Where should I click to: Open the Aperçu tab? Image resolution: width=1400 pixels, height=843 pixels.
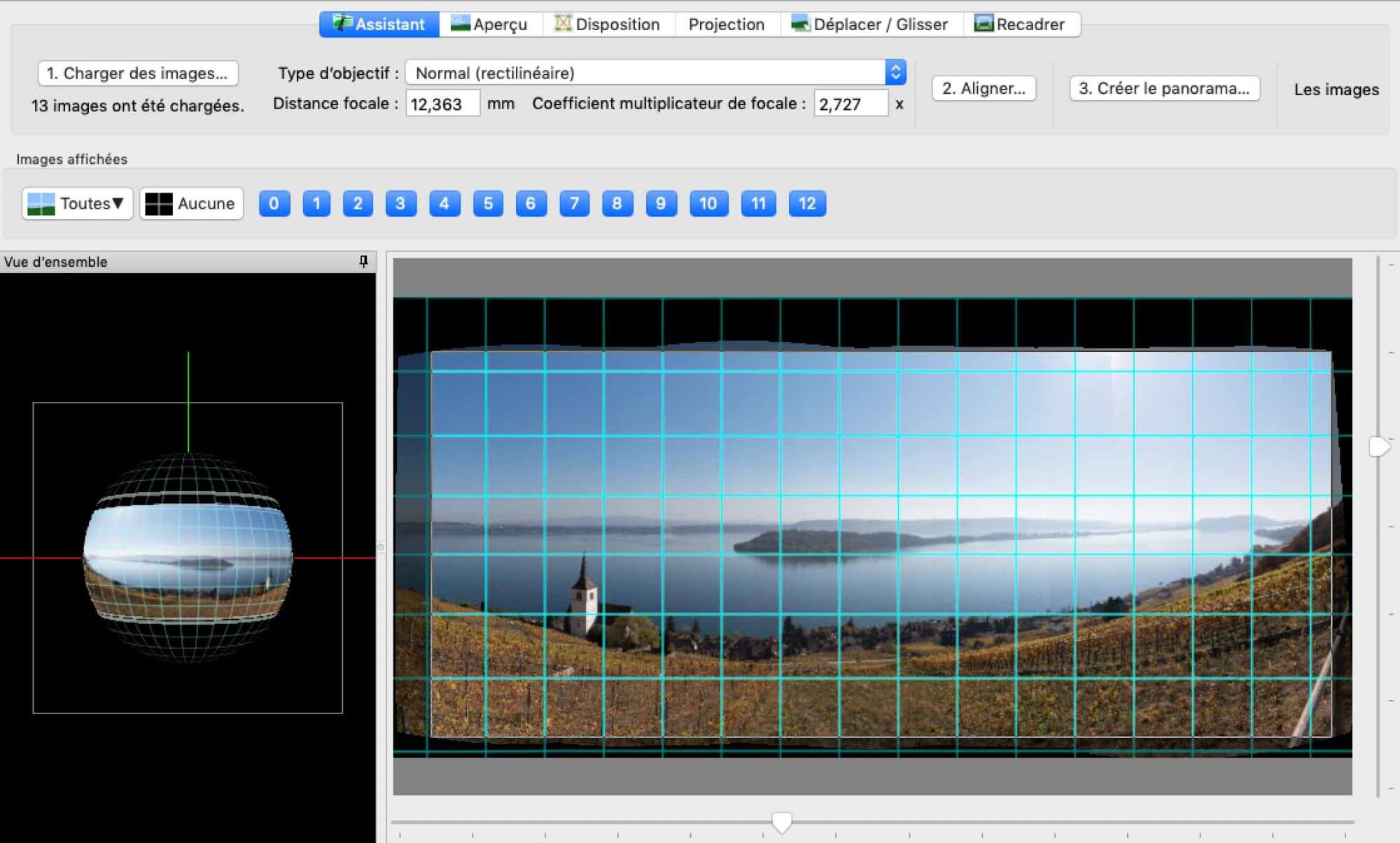489,25
